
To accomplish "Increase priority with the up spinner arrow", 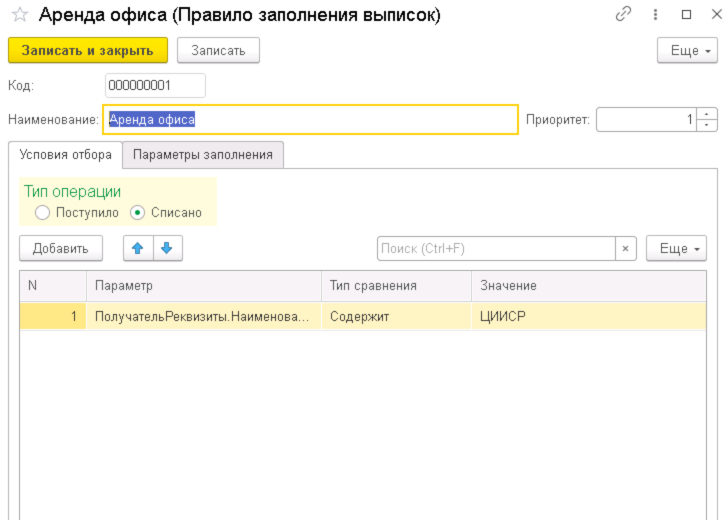I will click(x=706, y=114).
